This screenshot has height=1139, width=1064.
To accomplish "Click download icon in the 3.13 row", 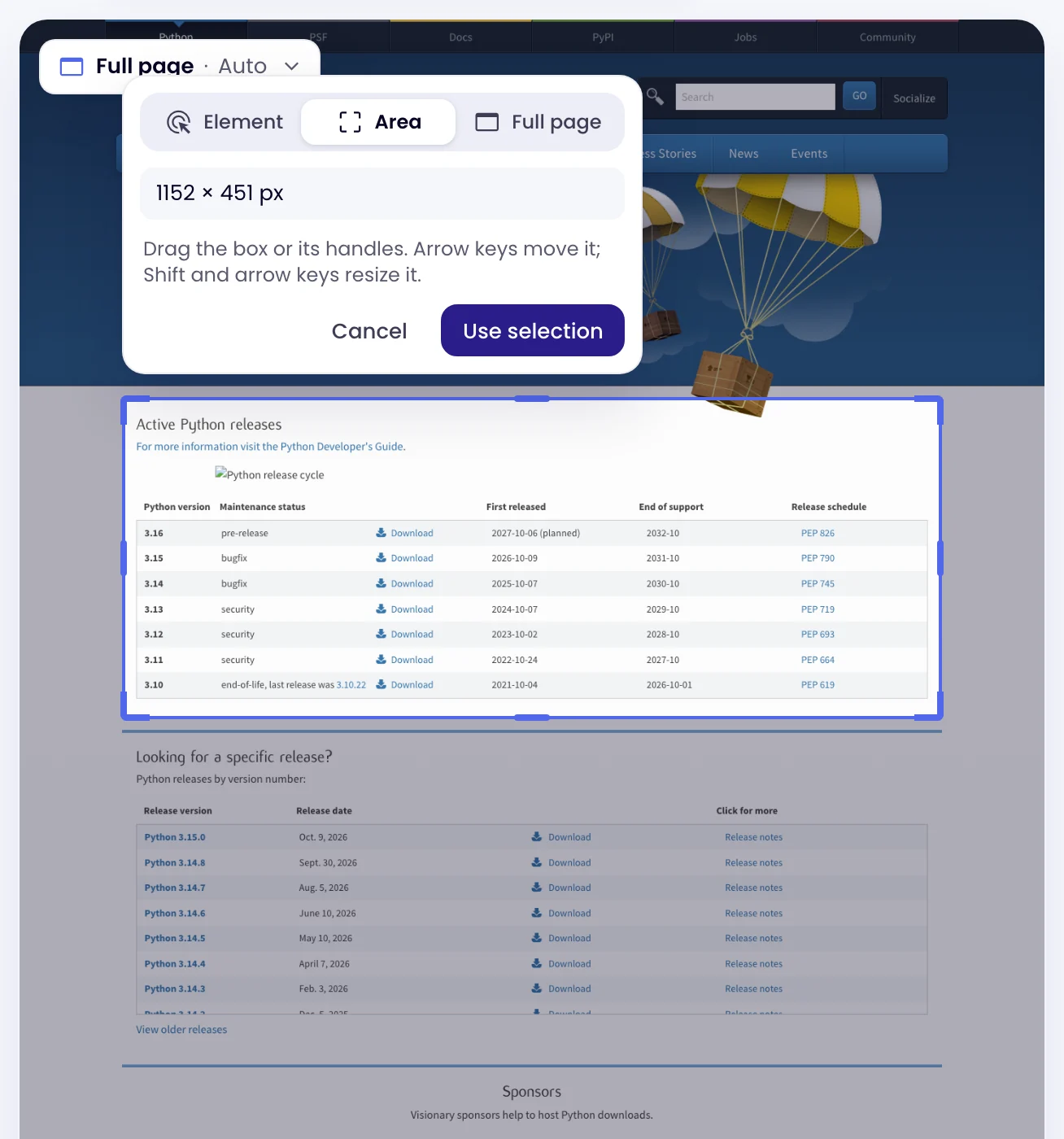I will point(381,609).
